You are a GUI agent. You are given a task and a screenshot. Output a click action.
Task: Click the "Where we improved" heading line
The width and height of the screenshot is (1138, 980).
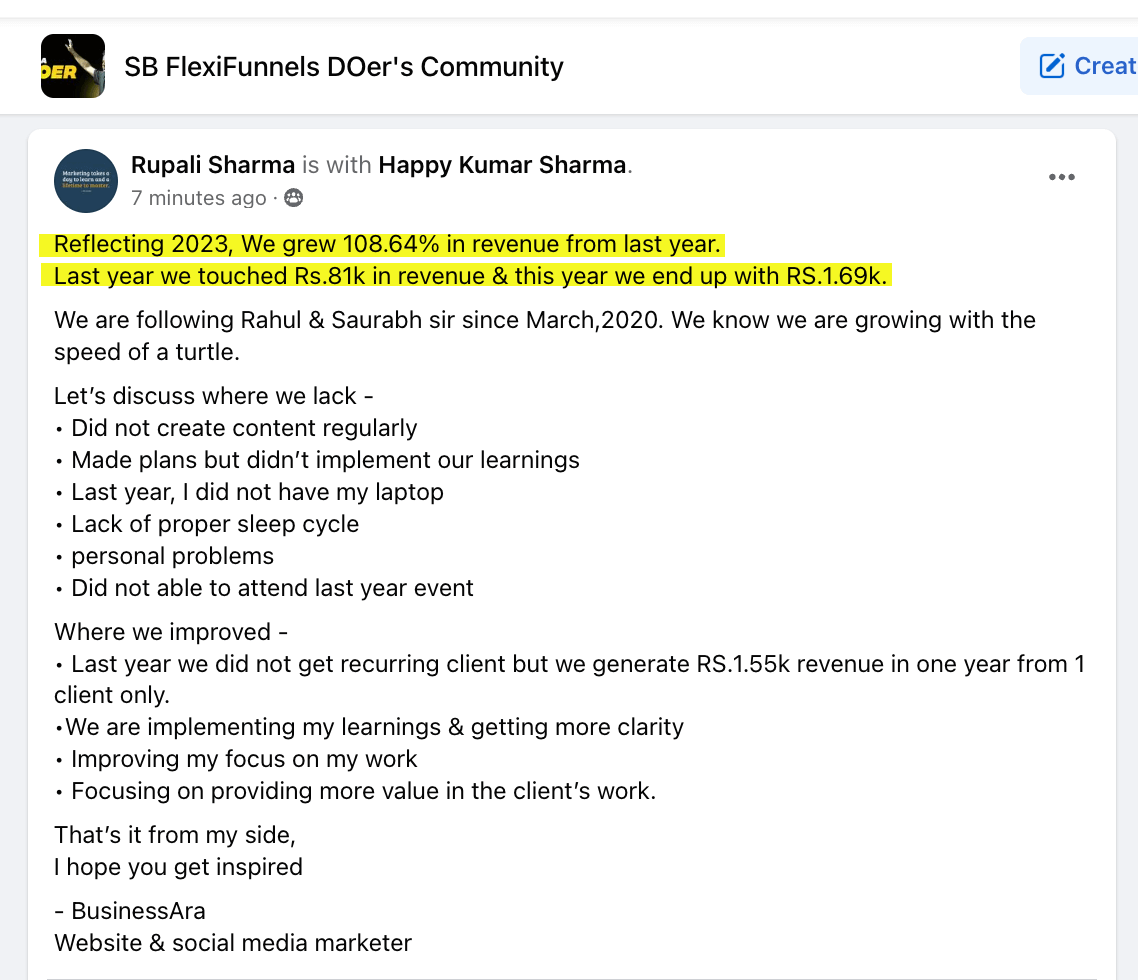pyautogui.click(x=171, y=632)
